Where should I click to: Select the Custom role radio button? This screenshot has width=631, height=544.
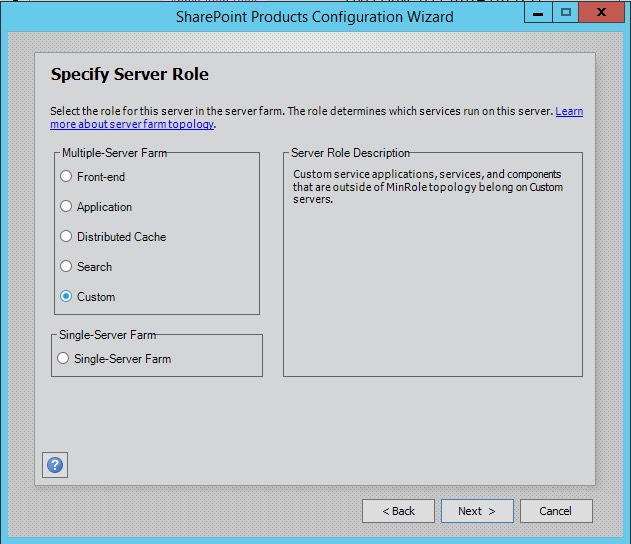66,297
